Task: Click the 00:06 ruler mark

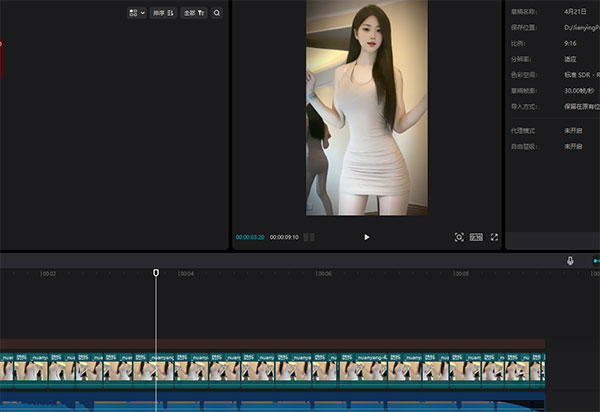Action: tap(323, 274)
